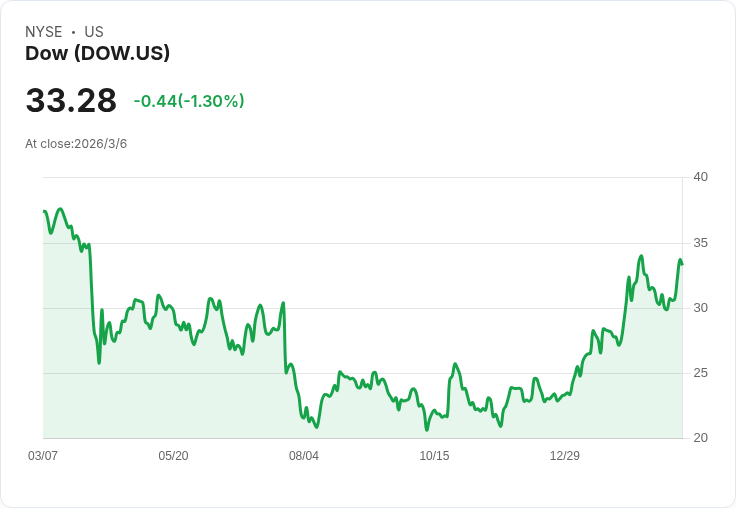Click the chart line's lowest dip near 10/15
This screenshot has height=508, width=736.
[x=427, y=430]
